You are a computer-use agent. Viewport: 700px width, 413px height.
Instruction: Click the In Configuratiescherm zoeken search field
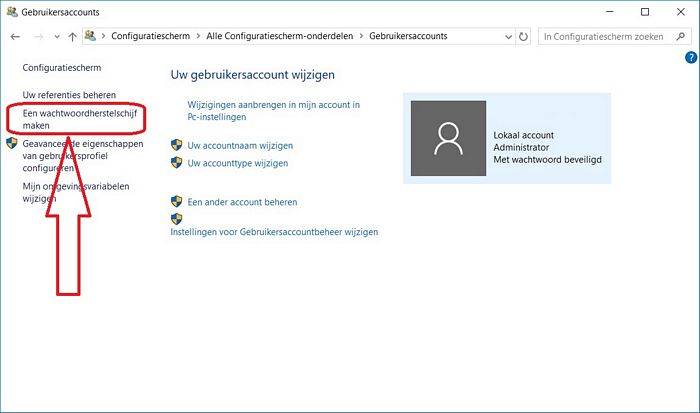click(x=607, y=36)
